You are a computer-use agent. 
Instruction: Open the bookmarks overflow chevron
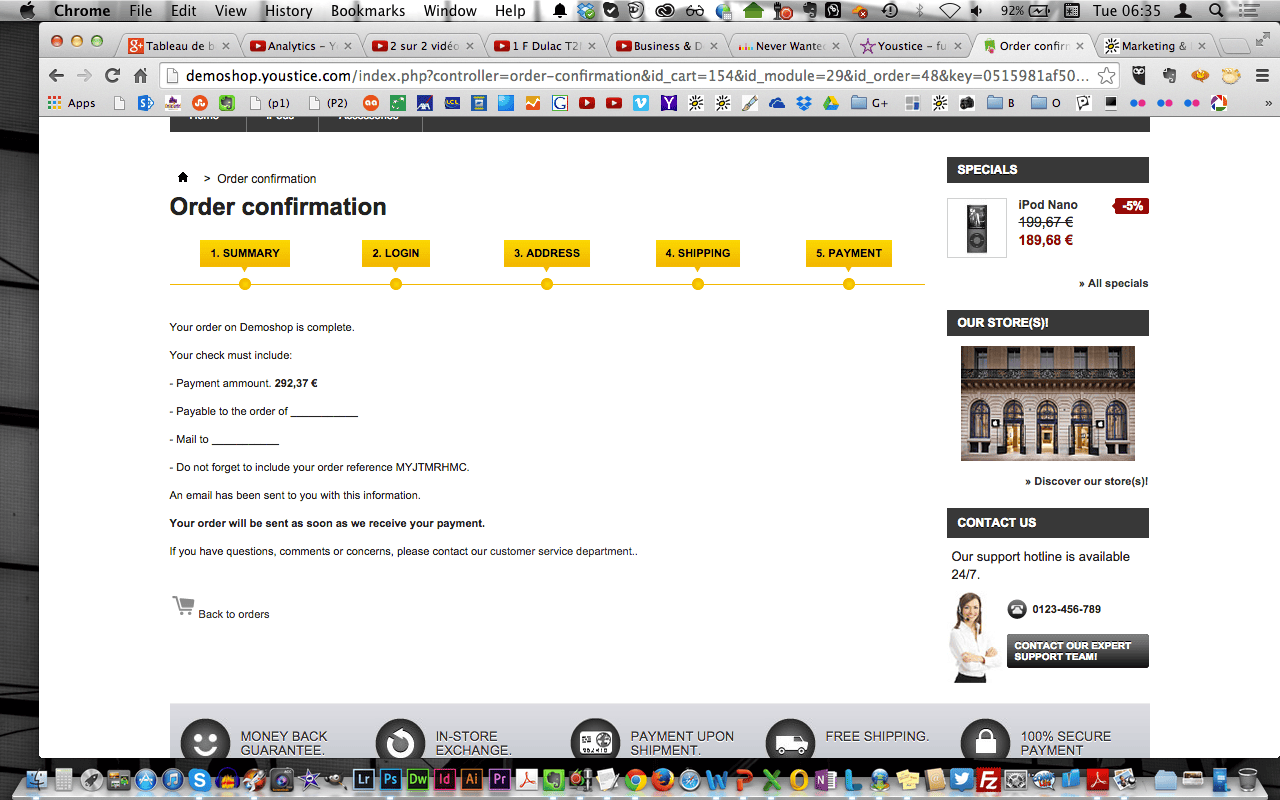[1269, 103]
